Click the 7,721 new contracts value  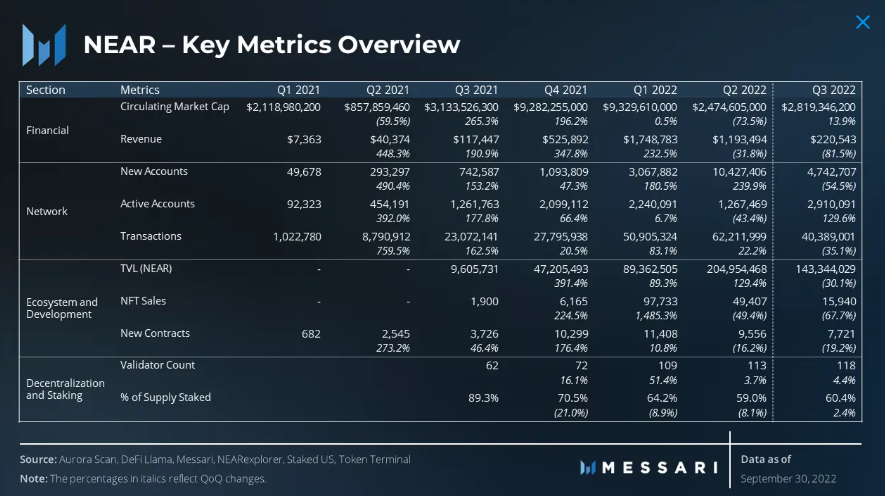pyautogui.click(x=842, y=334)
